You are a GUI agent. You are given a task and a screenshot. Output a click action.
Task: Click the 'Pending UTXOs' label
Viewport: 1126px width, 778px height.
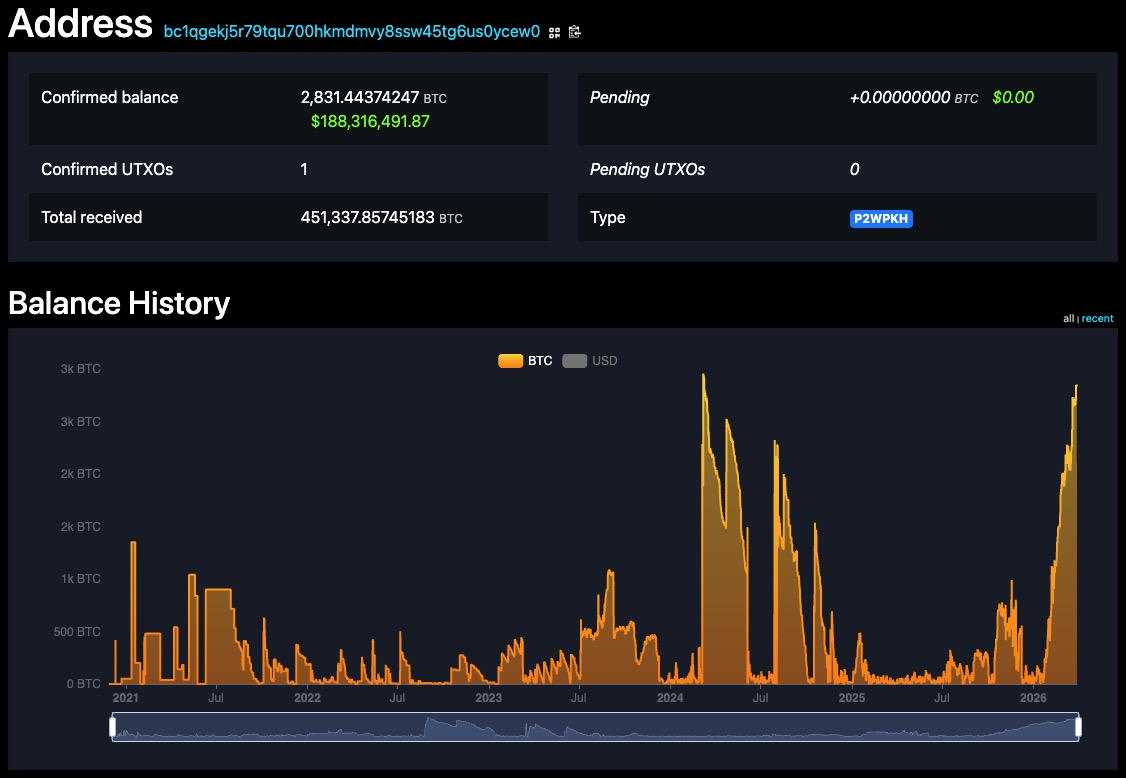[x=647, y=170]
